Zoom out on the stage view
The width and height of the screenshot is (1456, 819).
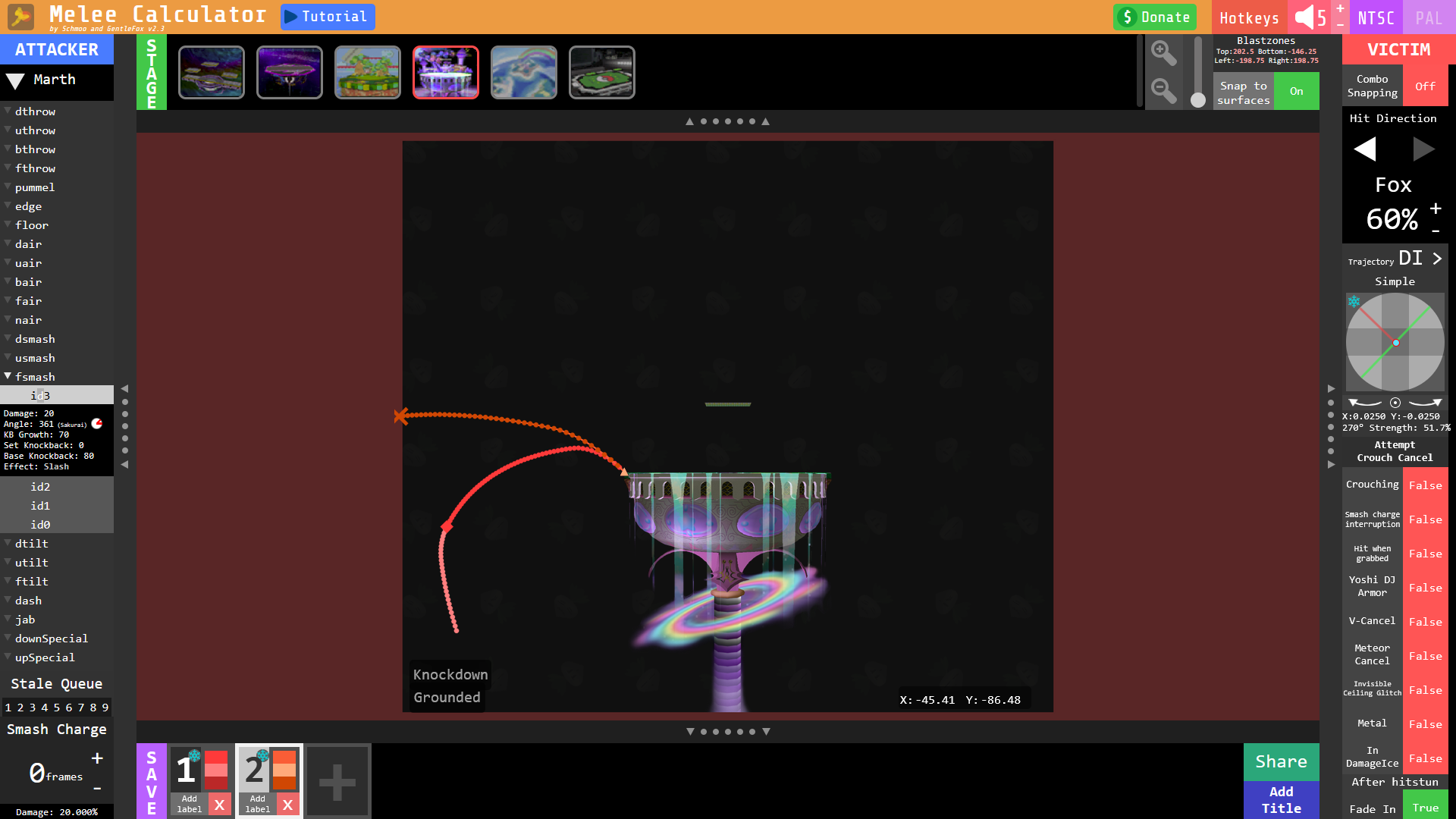[1163, 91]
